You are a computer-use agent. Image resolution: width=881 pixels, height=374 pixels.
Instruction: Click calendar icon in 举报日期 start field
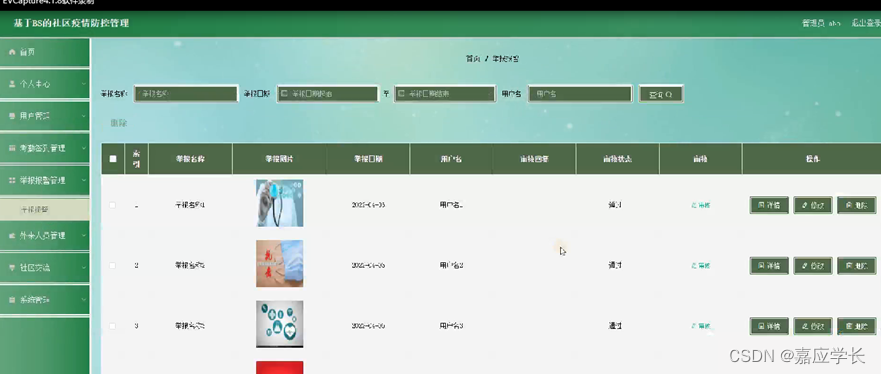(284, 94)
